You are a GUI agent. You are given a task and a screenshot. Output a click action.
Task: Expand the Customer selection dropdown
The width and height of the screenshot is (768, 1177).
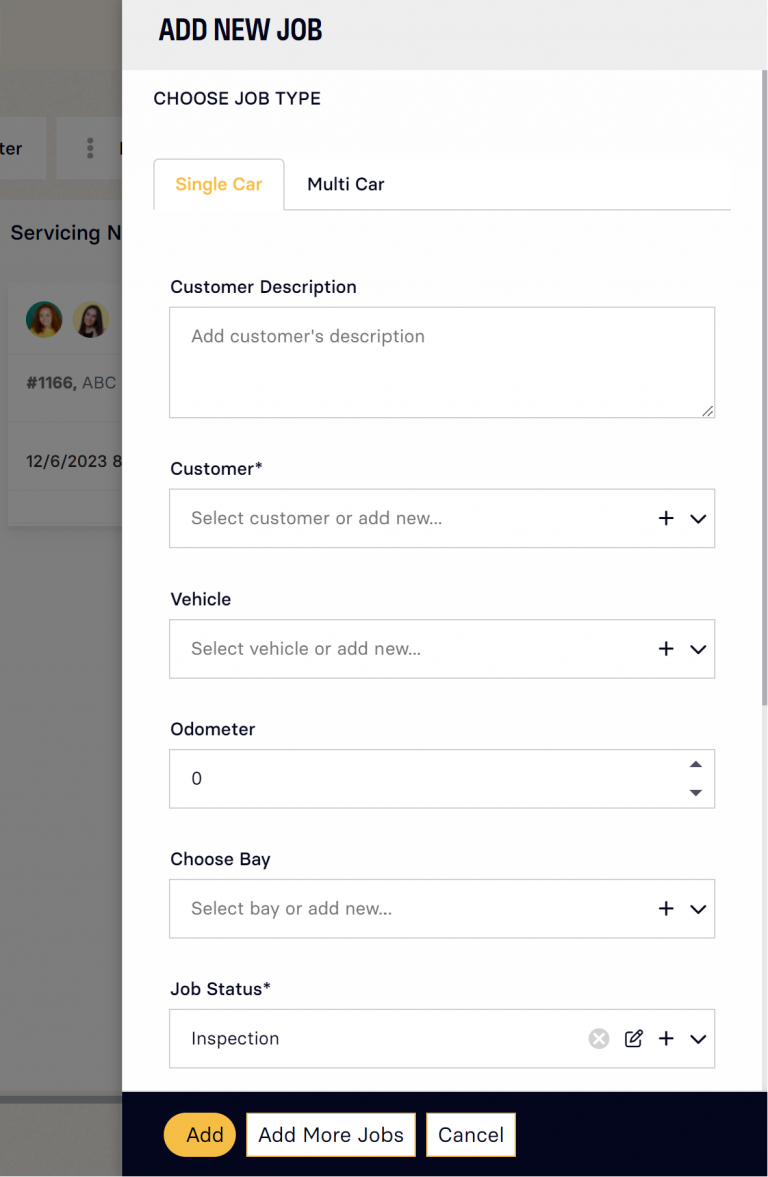[x=697, y=518]
